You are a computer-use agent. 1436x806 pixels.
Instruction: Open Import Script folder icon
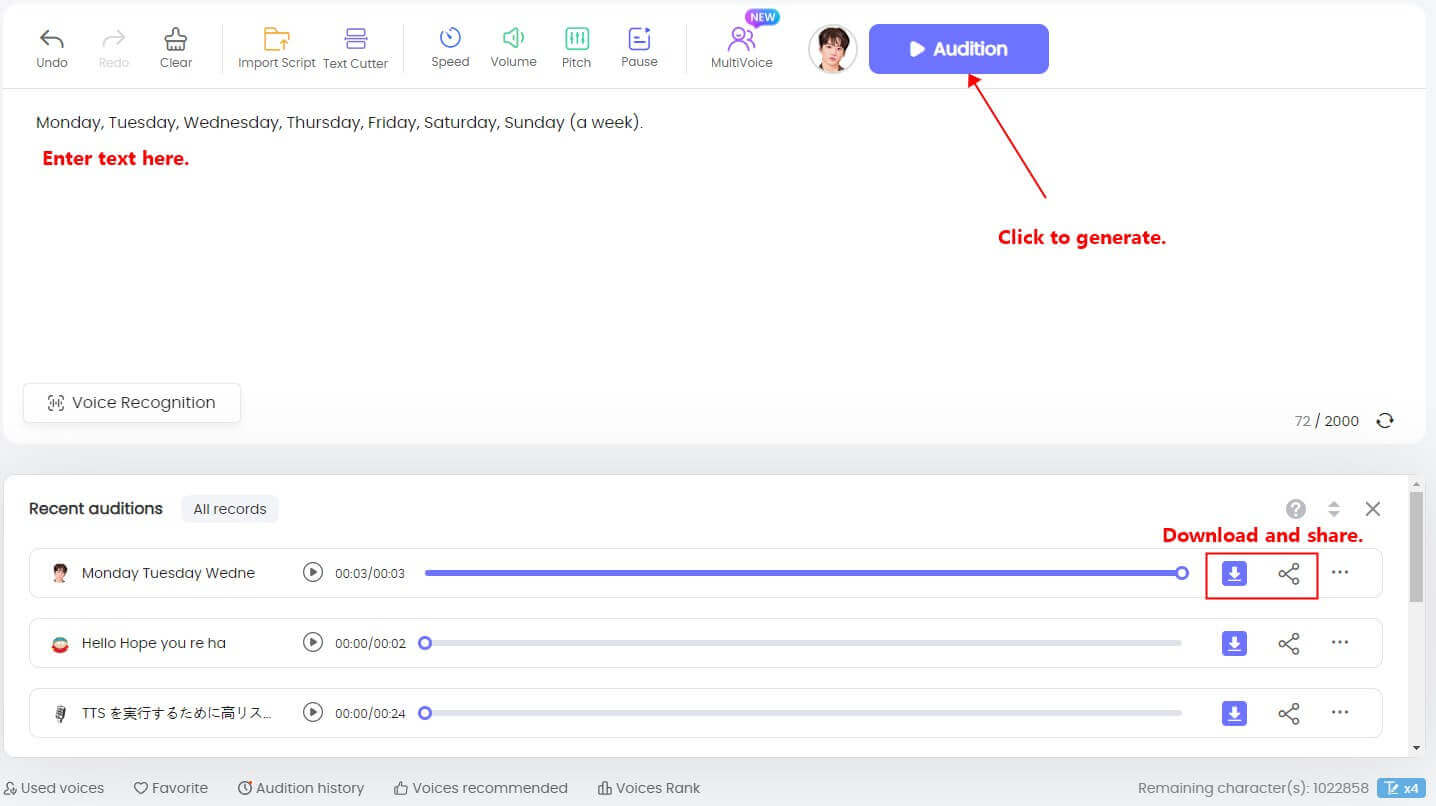pyautogui.click(x=277, y=48)
